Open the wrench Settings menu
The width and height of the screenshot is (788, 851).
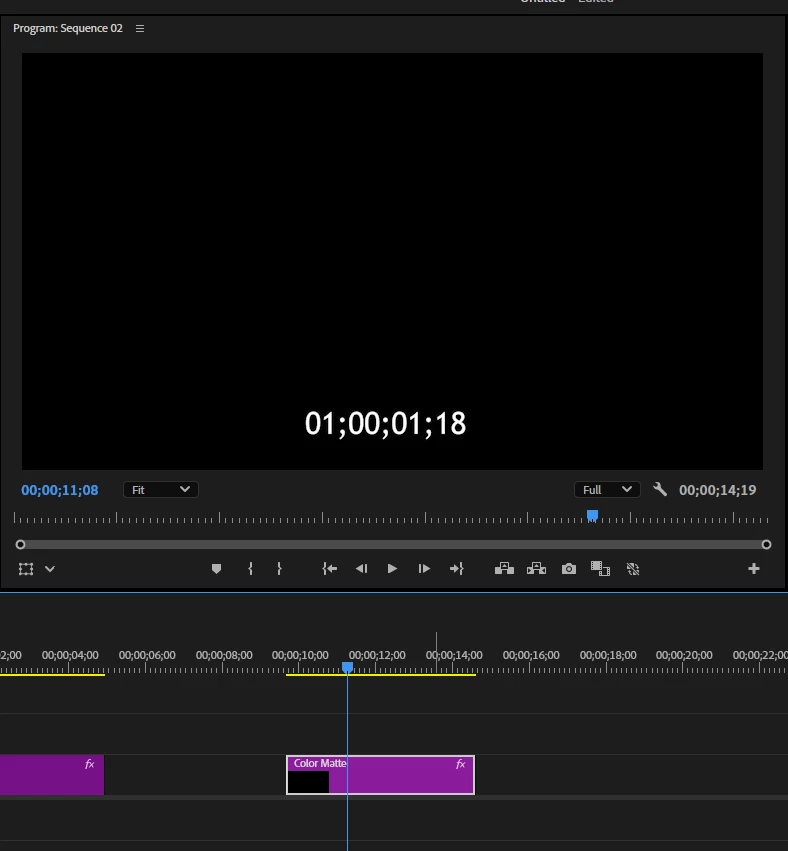tap(660, 490)
